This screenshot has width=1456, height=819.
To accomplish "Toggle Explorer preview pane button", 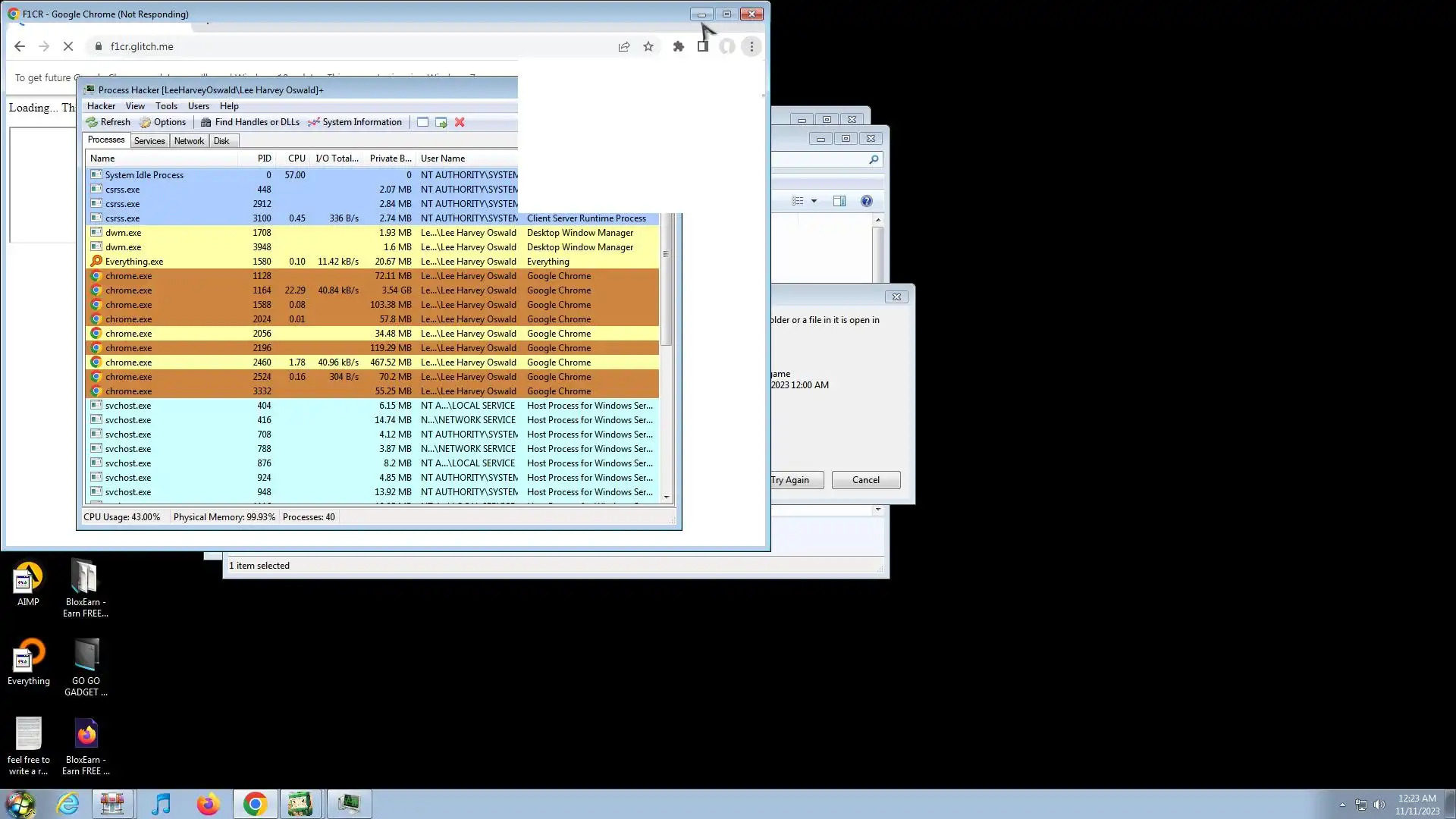I will coord(839,201).
